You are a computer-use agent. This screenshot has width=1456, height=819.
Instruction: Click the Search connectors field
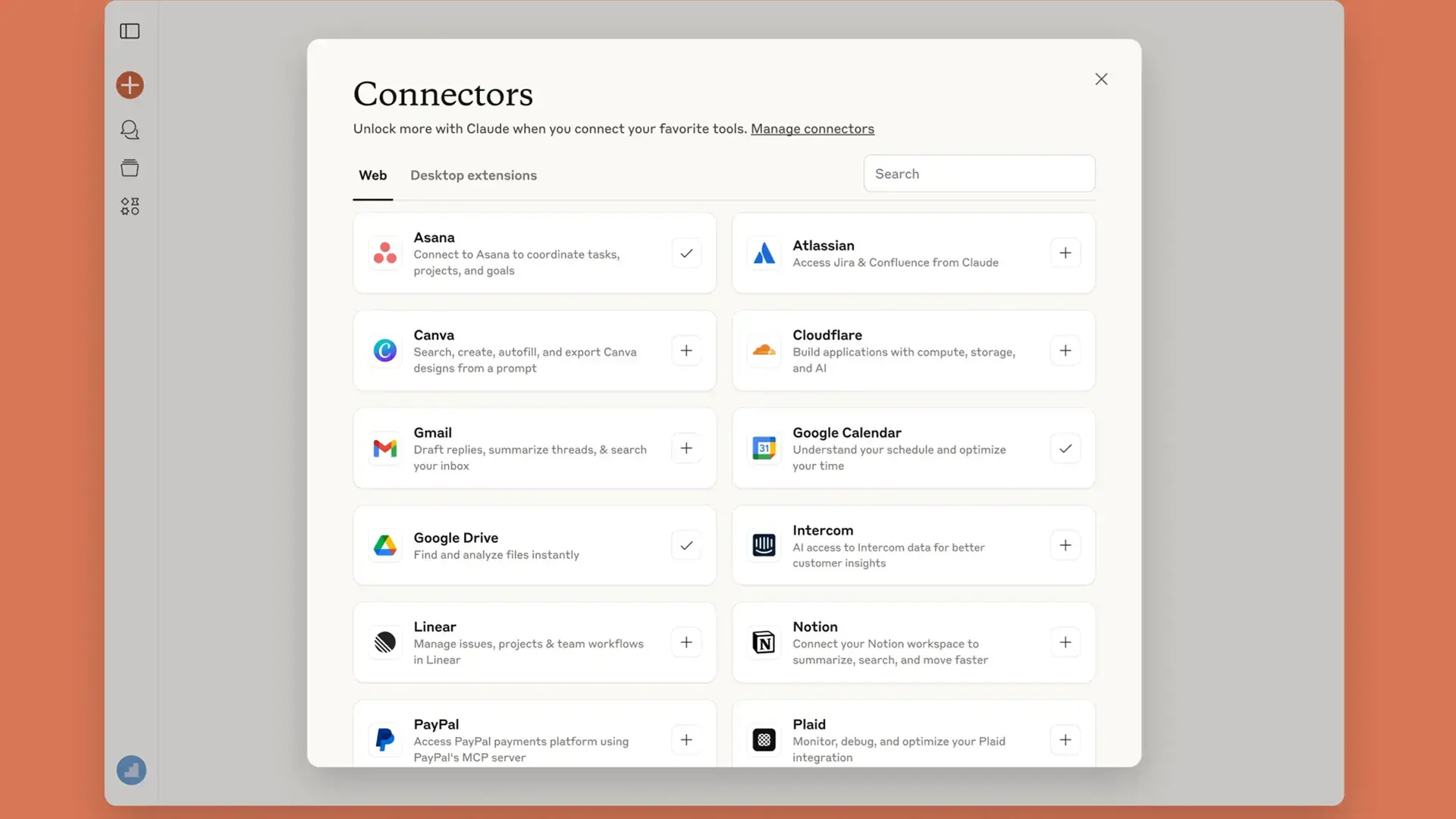coord(979,173)
